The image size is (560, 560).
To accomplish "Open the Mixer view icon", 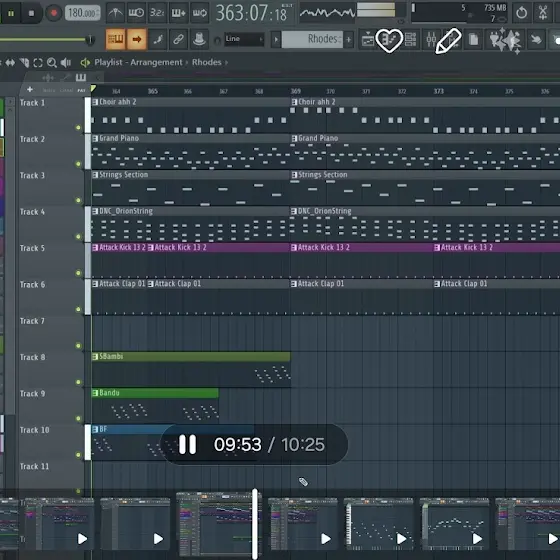I will pyautogui.click(x=431, y=39).
